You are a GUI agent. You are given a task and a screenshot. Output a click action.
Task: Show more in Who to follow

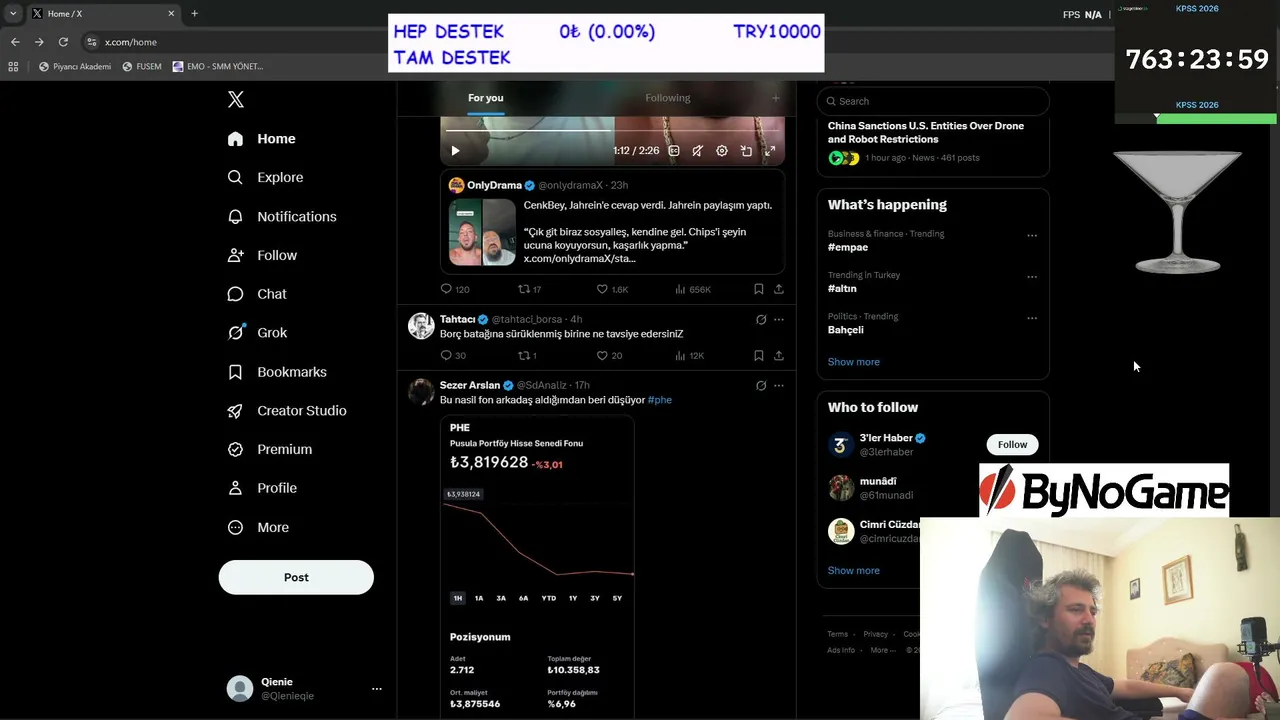point(854,571)
